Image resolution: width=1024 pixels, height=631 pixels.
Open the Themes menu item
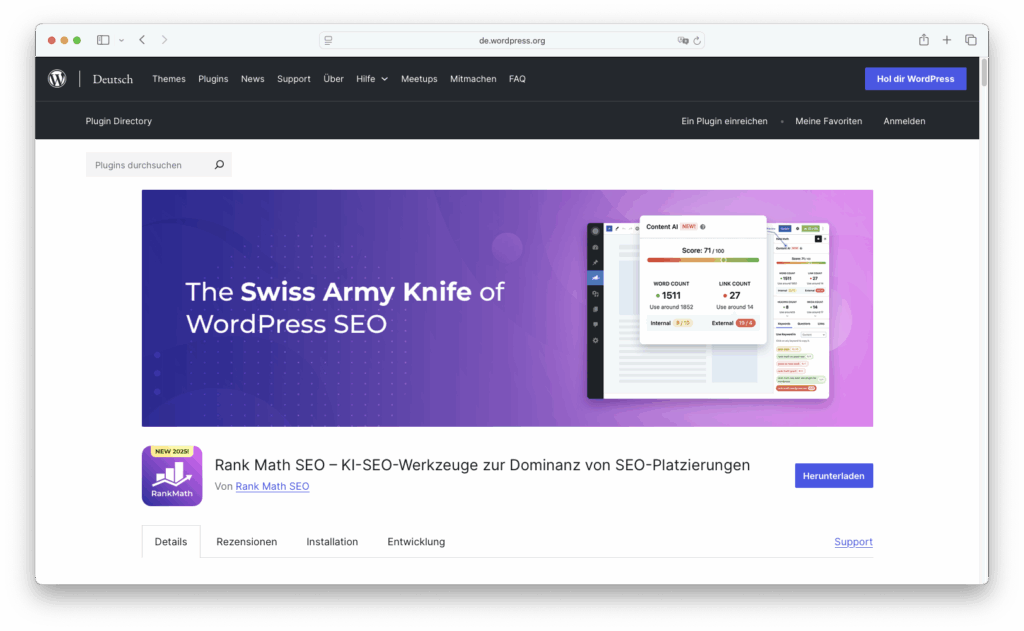(x=168, y=79)
